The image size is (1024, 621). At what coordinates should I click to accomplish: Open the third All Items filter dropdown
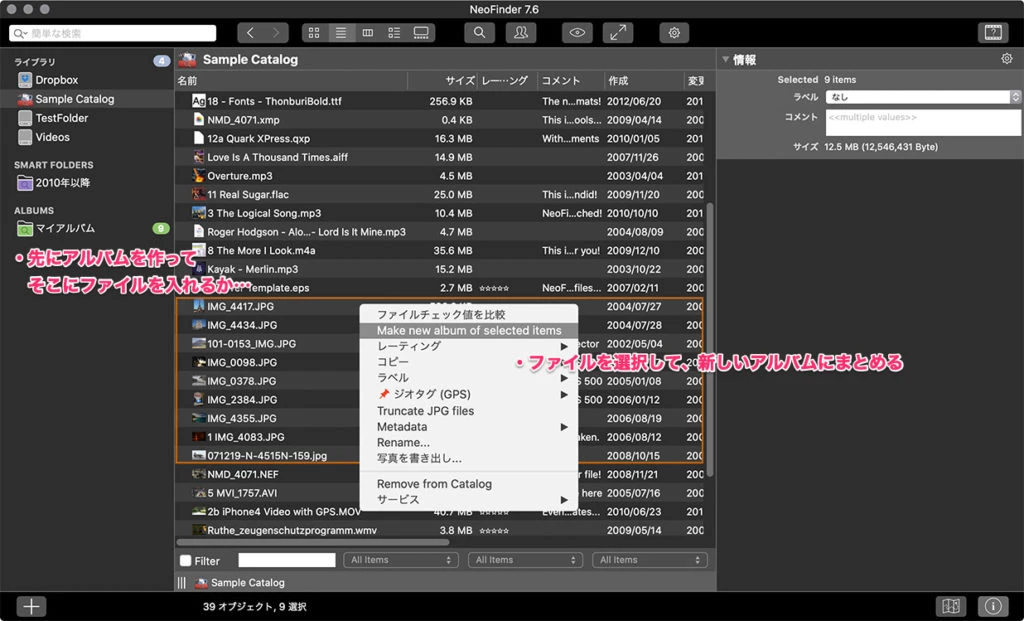pyautogui.click(x=650, y=560)
